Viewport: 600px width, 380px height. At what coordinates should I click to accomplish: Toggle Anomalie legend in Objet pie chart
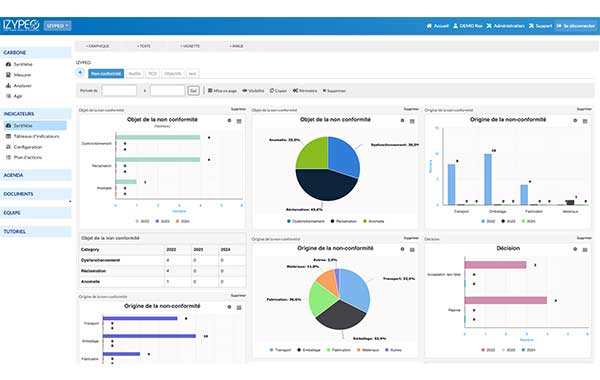[373, 221]
